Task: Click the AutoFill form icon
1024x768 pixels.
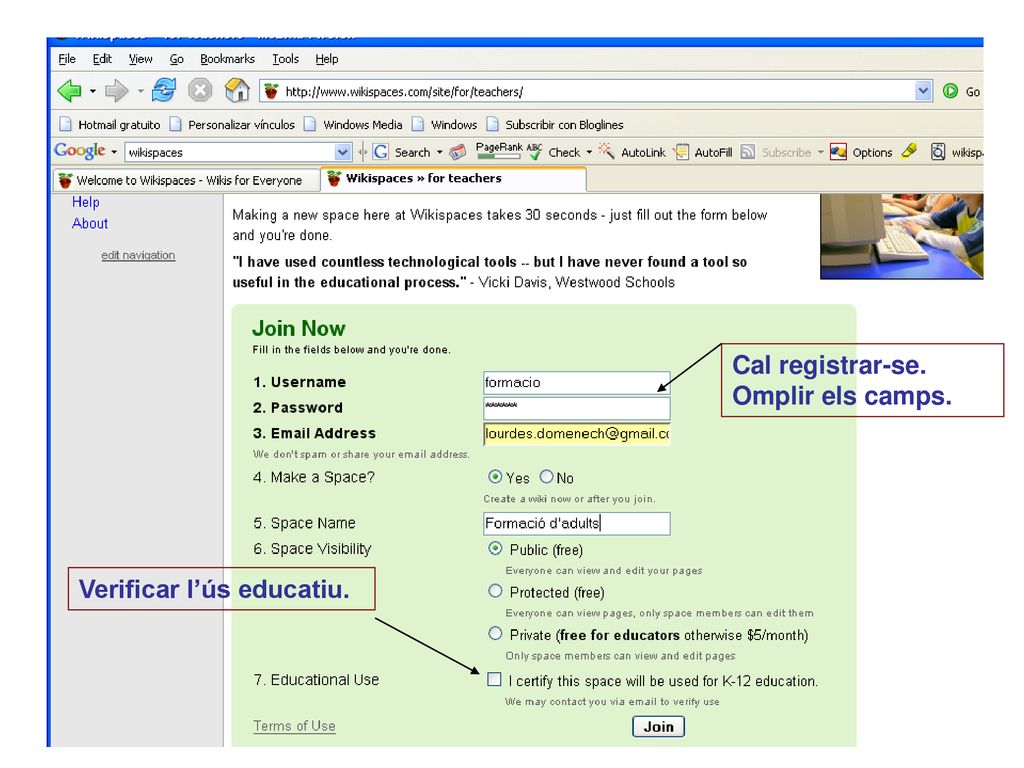Action: 681,152
